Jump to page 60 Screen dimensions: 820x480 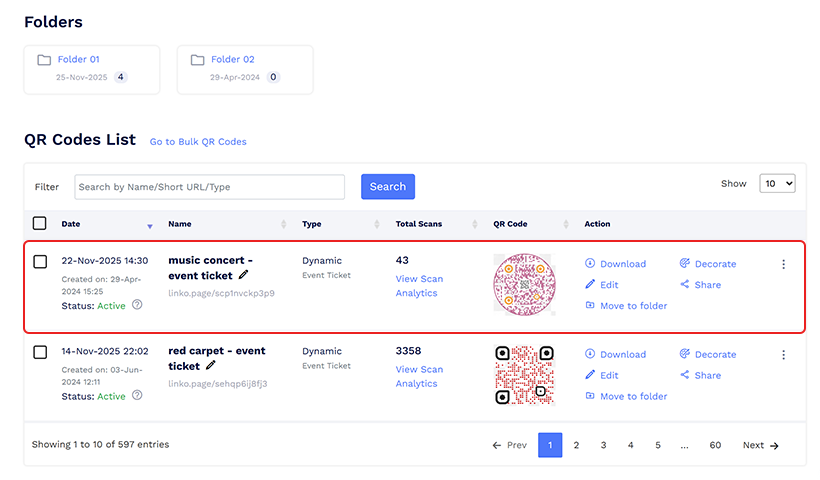click(x=715, y=445)
